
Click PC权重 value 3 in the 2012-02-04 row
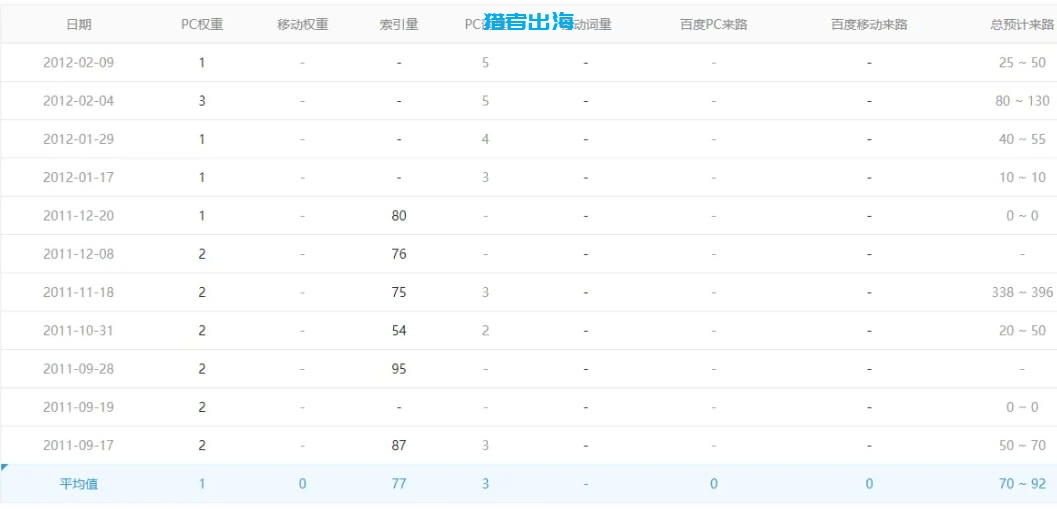(x=202, y=101)
